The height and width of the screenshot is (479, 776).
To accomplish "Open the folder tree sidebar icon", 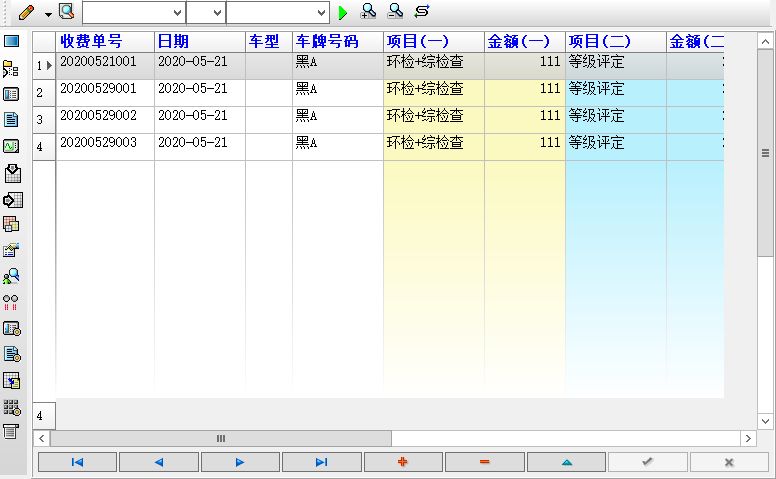I will pyautogui.click(x=11, y=69).
